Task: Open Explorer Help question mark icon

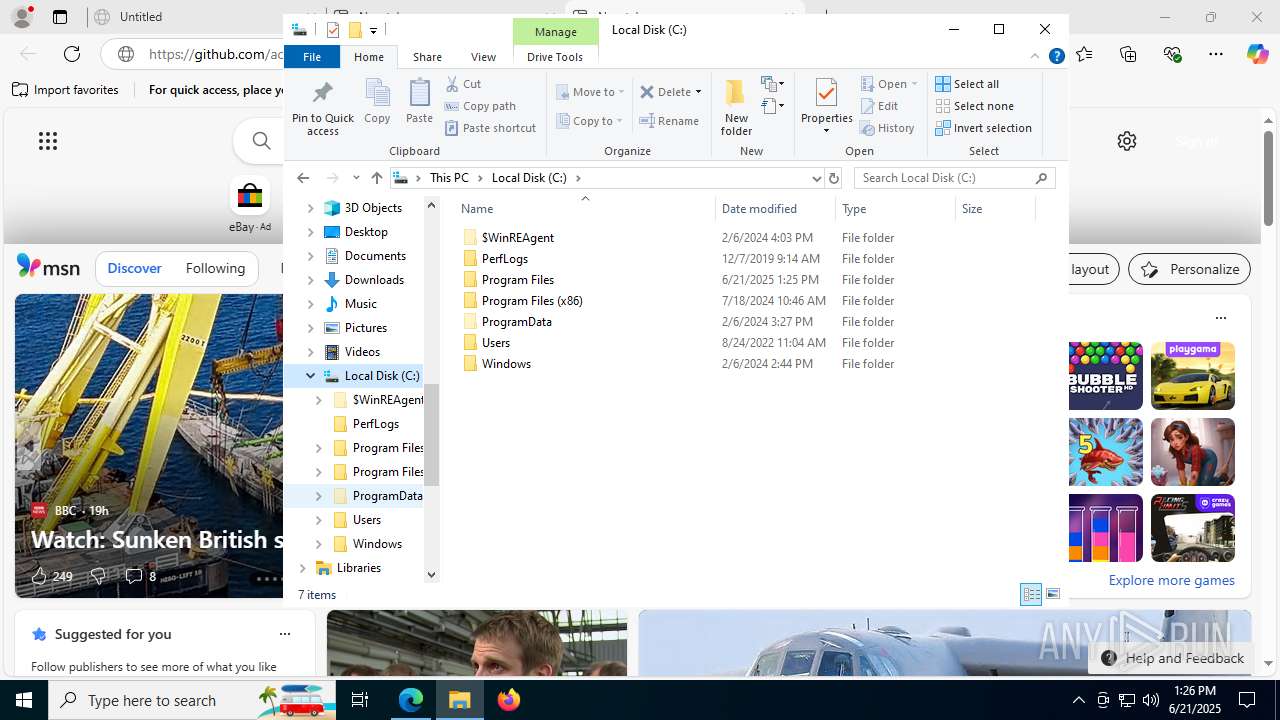Action: [1056, 57]
